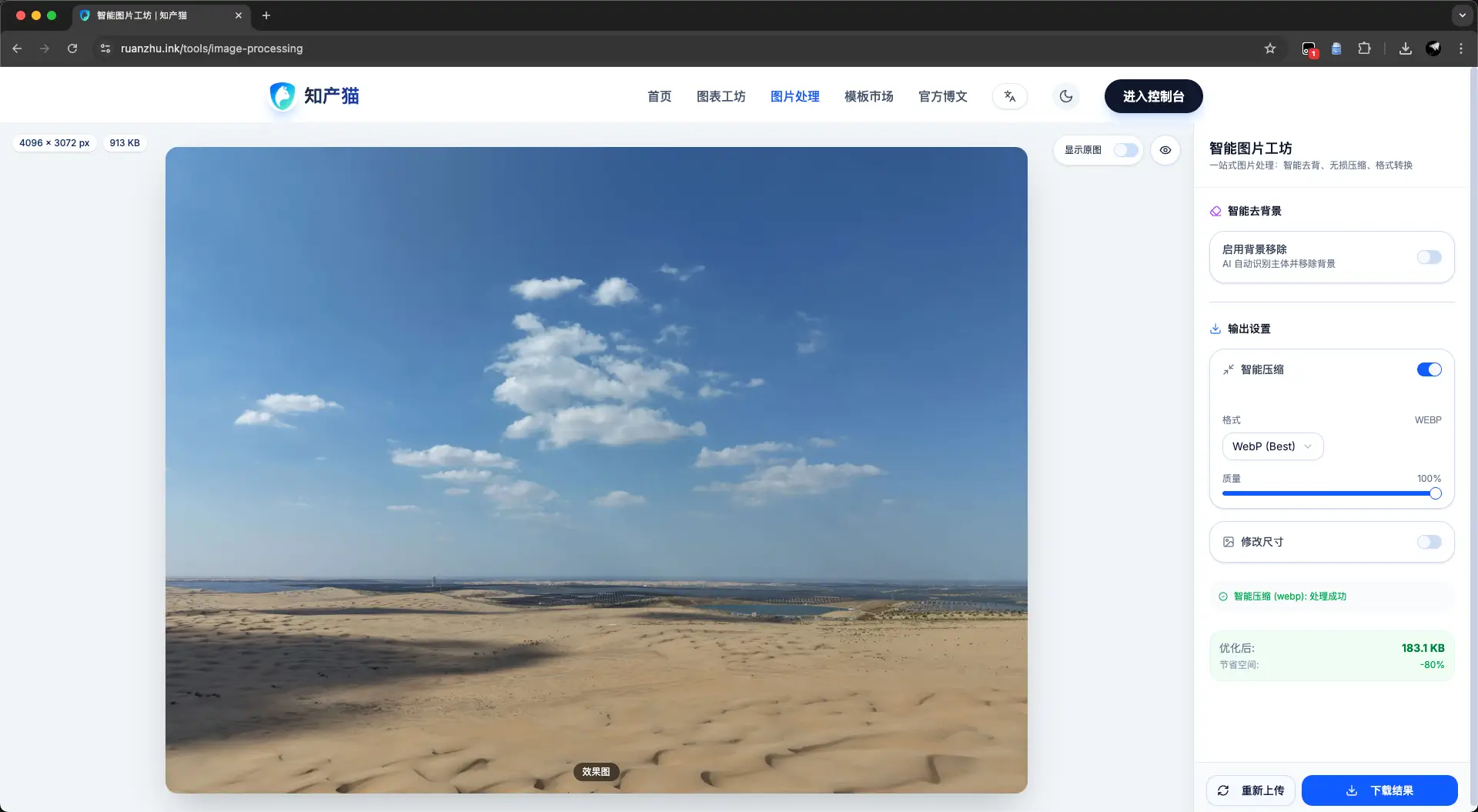Screen dimensions: 1478x812
Task: Click the eye preview icon
Action: 1165,150
